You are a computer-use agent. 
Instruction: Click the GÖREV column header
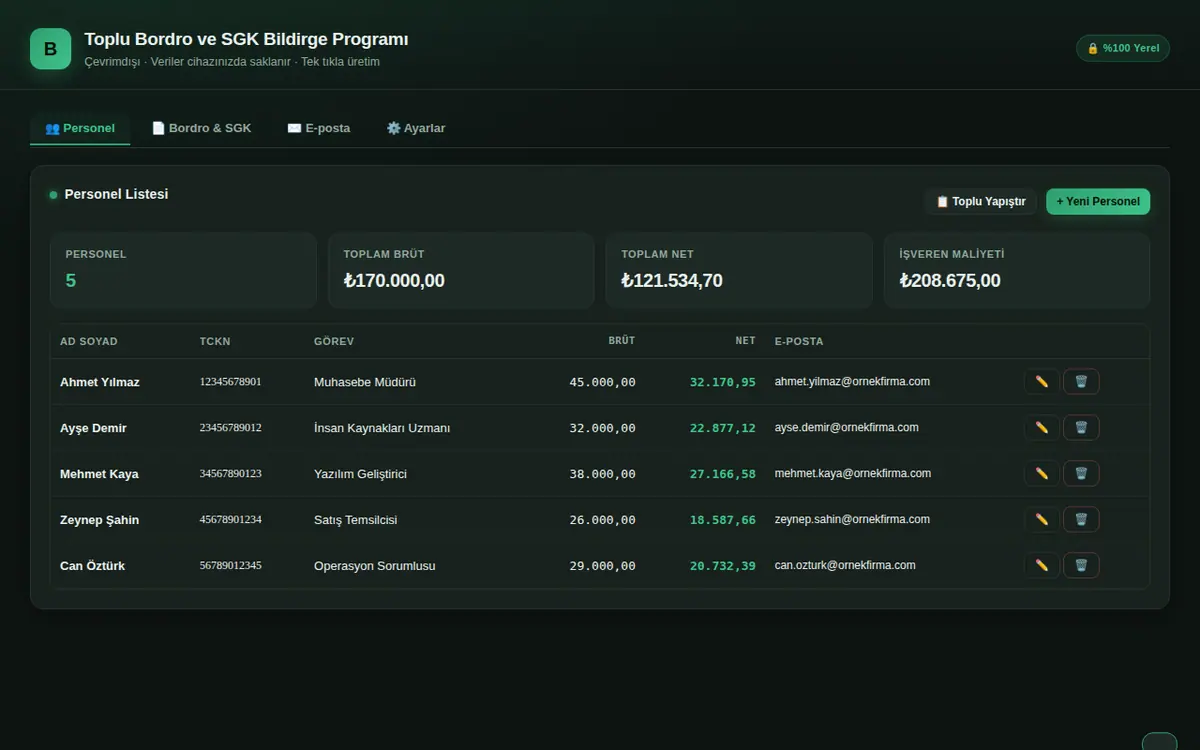[334, 341]
